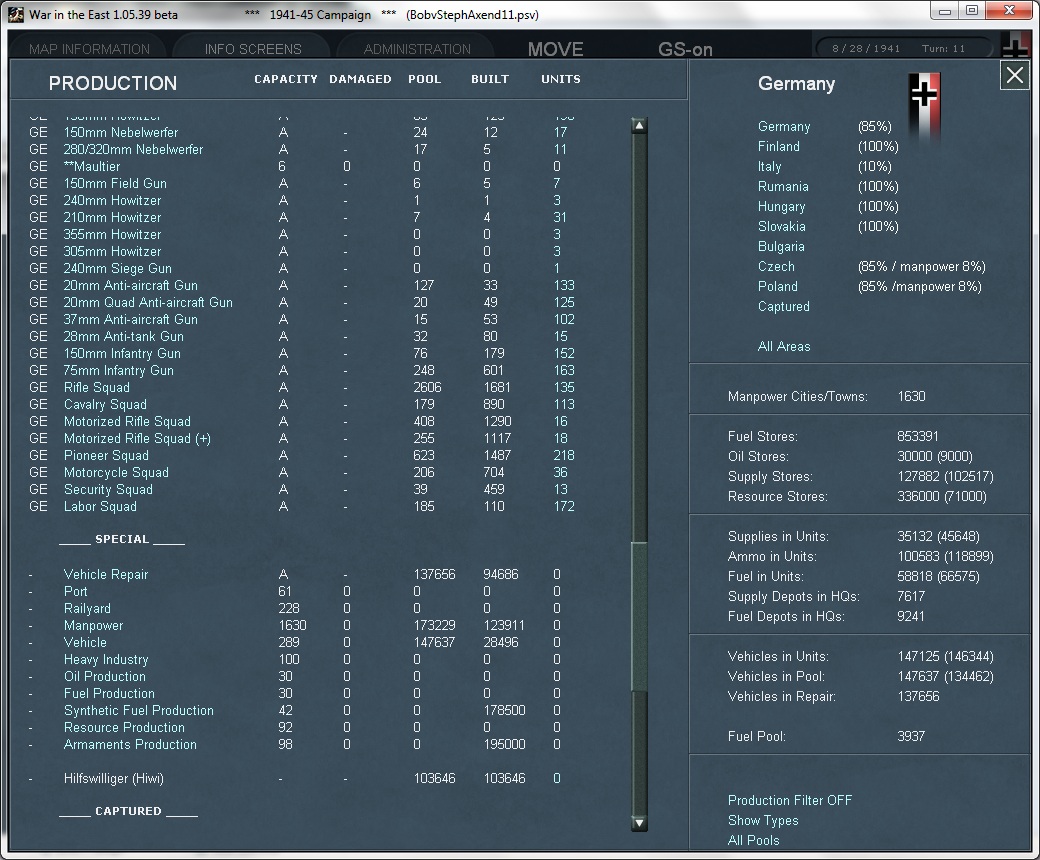Image resolution: width=1040 pixels, height=860 pixels.
Task: Open the 210mm Howitzer entry
Action: 112,217
